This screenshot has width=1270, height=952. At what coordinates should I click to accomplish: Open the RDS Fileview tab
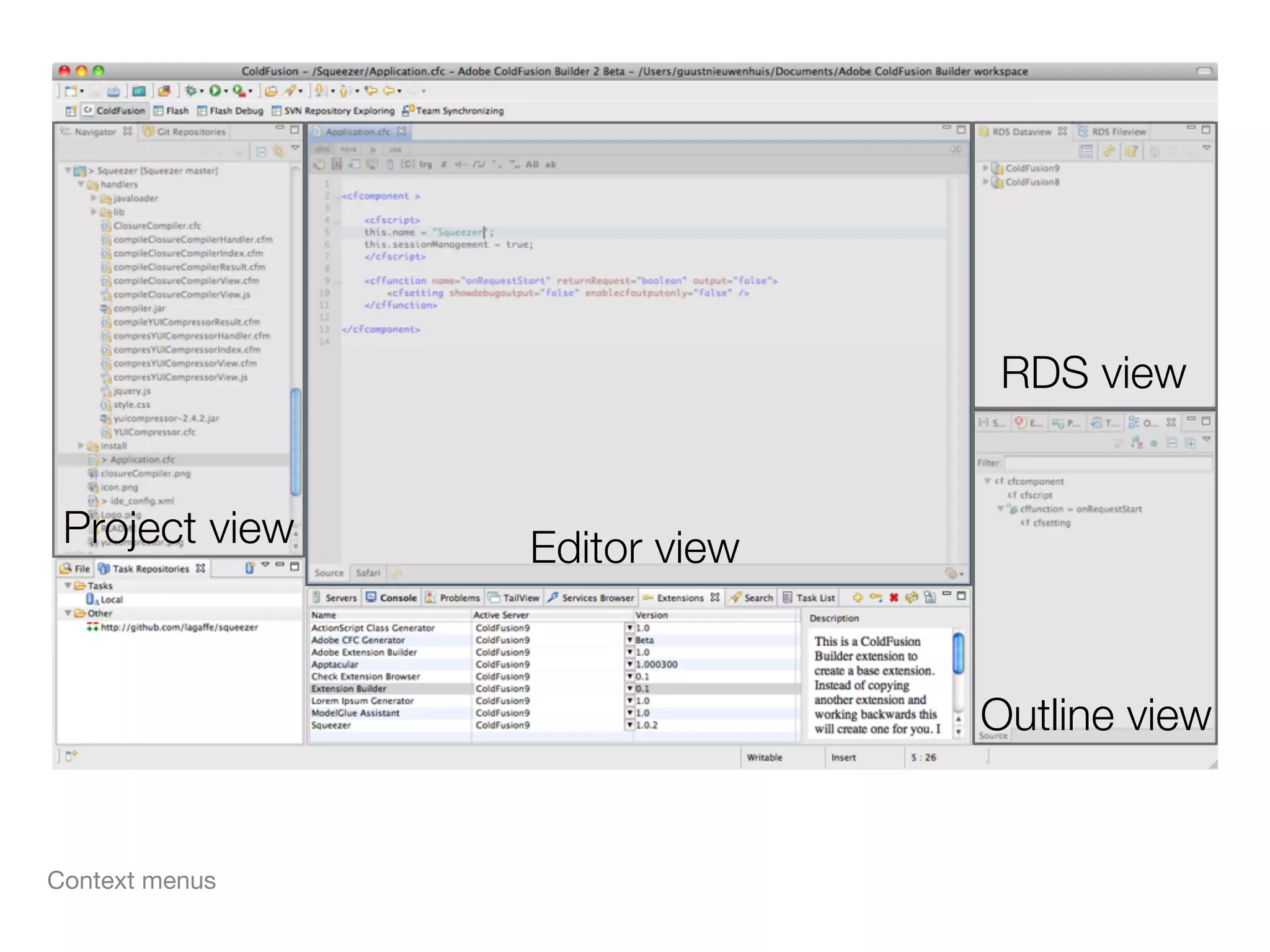click(1112, 132)
